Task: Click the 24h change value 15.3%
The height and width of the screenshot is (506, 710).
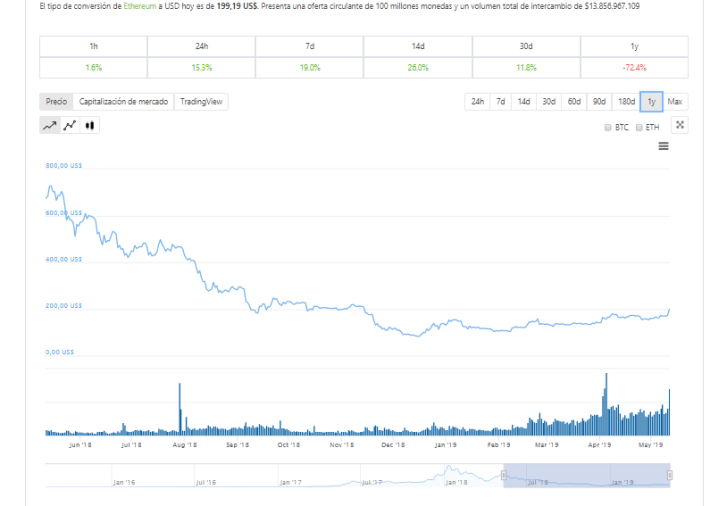Action: pos(201,67)
